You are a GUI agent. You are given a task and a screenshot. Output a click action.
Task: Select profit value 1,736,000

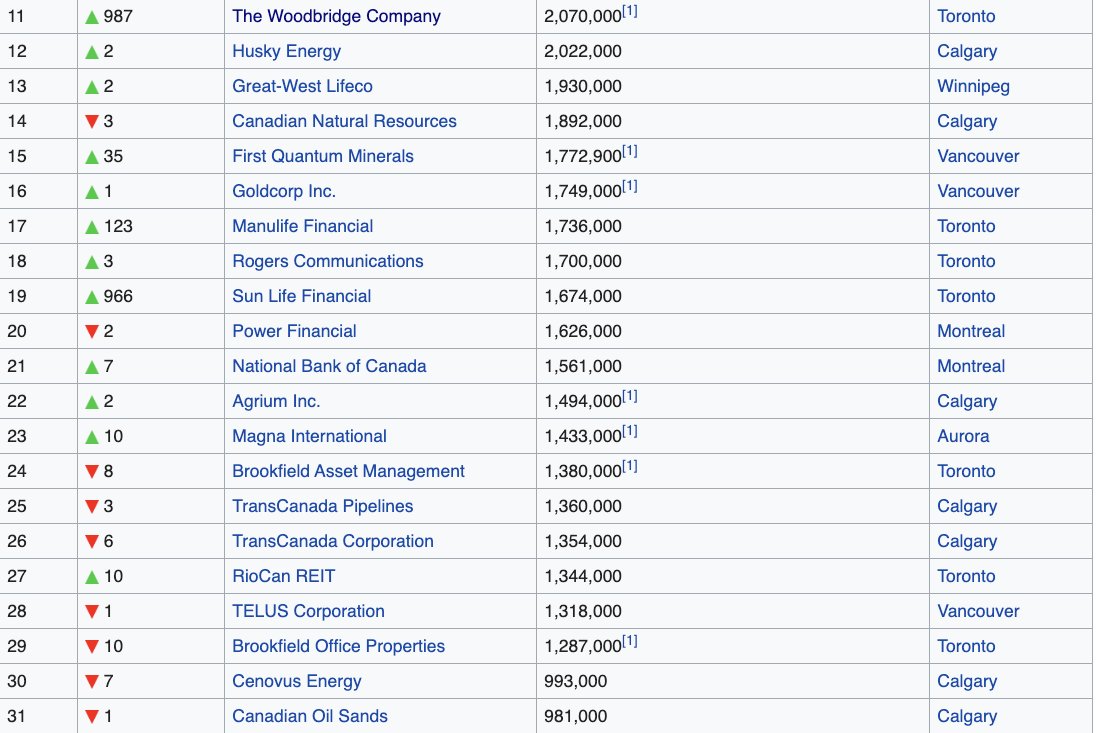pyautogui.click(x=583, y=227)
